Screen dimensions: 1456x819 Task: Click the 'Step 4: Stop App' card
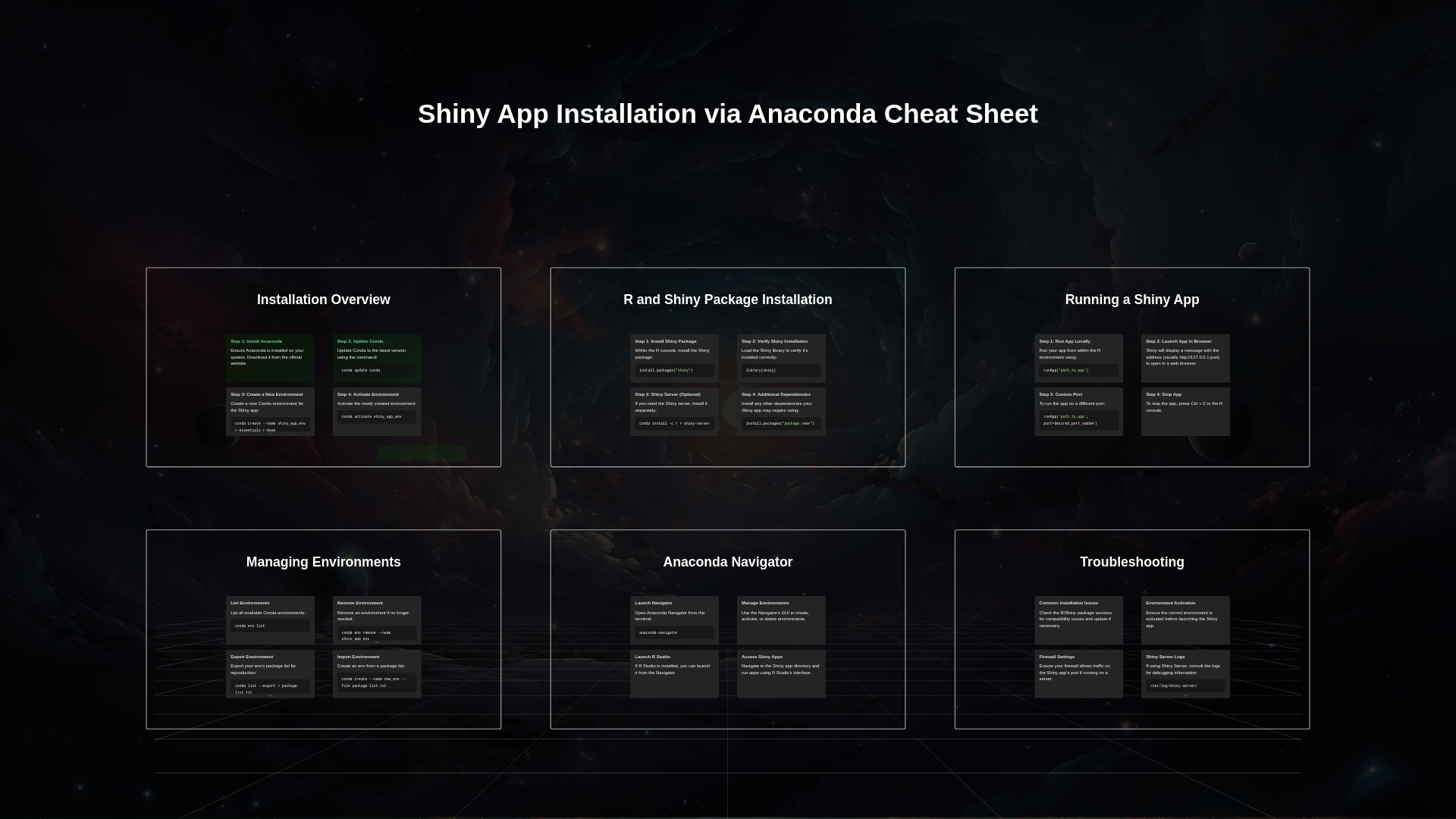click(x=1185, y=412)
